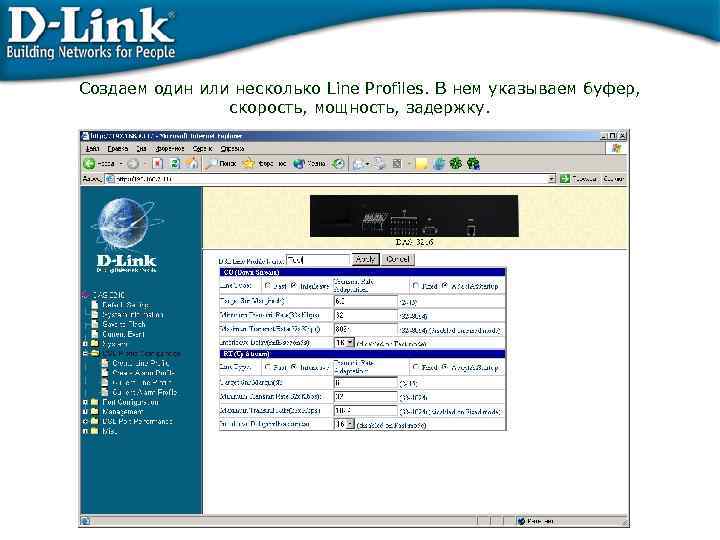Open the History icon in toolbar
Screen dimensions: 720x540
pos(339,163)
